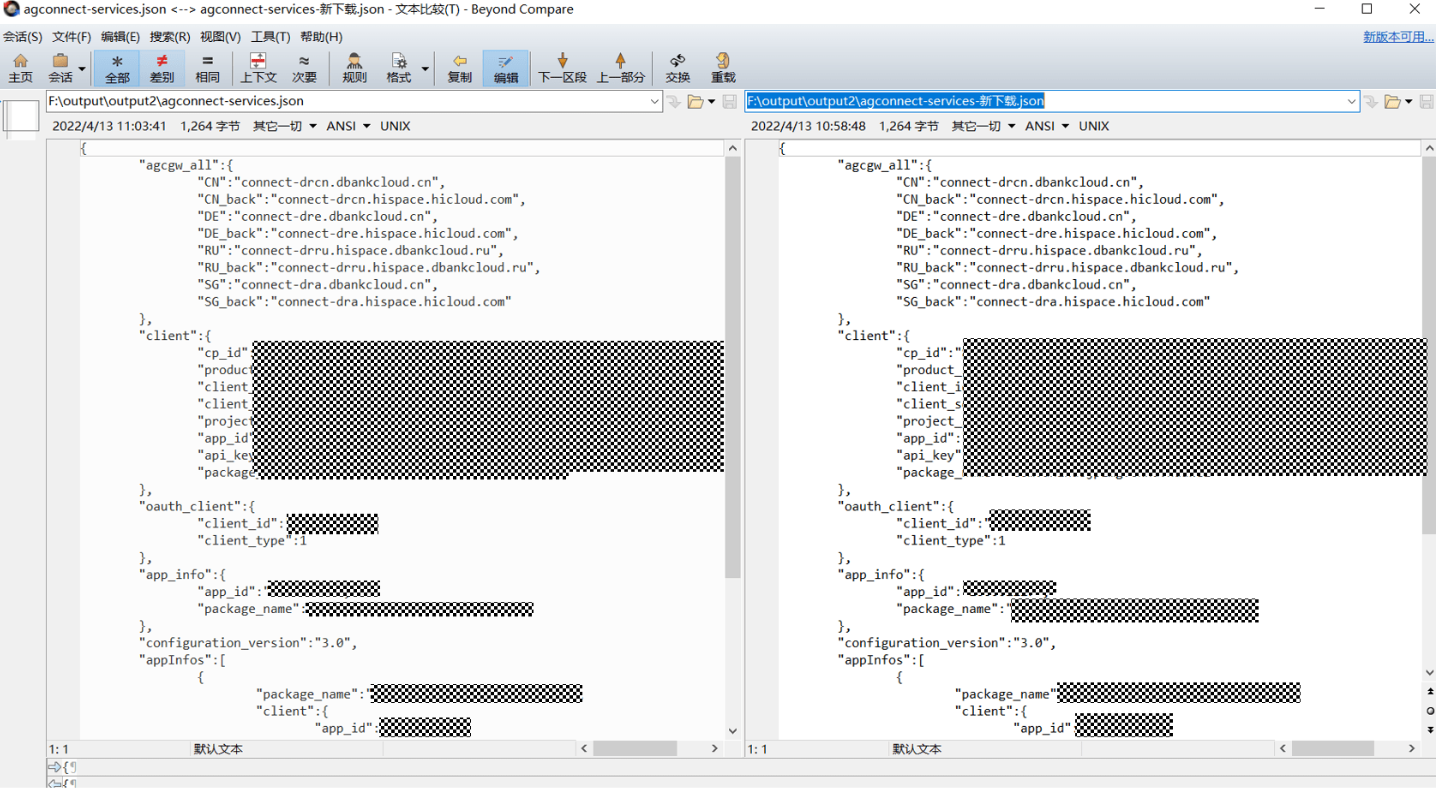Open the 搜索(R) menu
The height and width of the screenshot is (792, 1436).
170,37
